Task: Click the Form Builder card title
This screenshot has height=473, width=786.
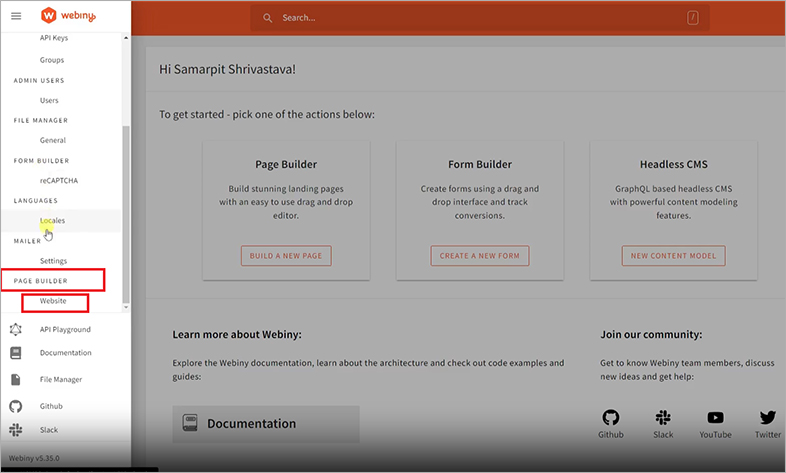Action: tap(480, 164)
